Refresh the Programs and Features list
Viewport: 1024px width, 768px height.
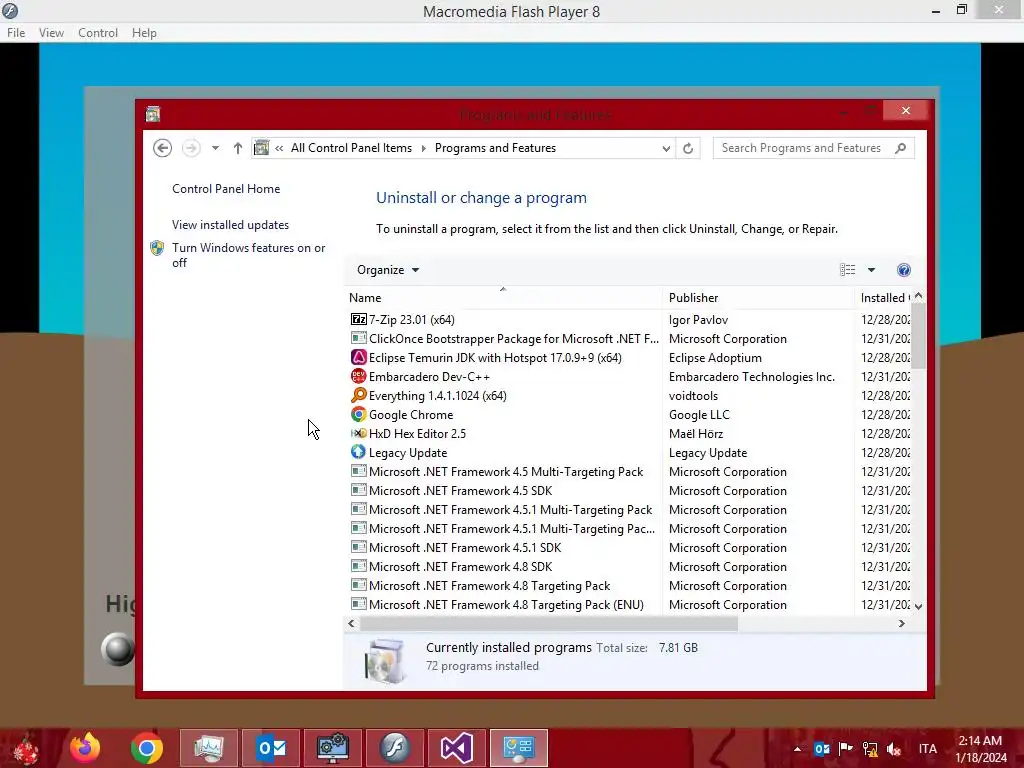click(x=688, y=148)
